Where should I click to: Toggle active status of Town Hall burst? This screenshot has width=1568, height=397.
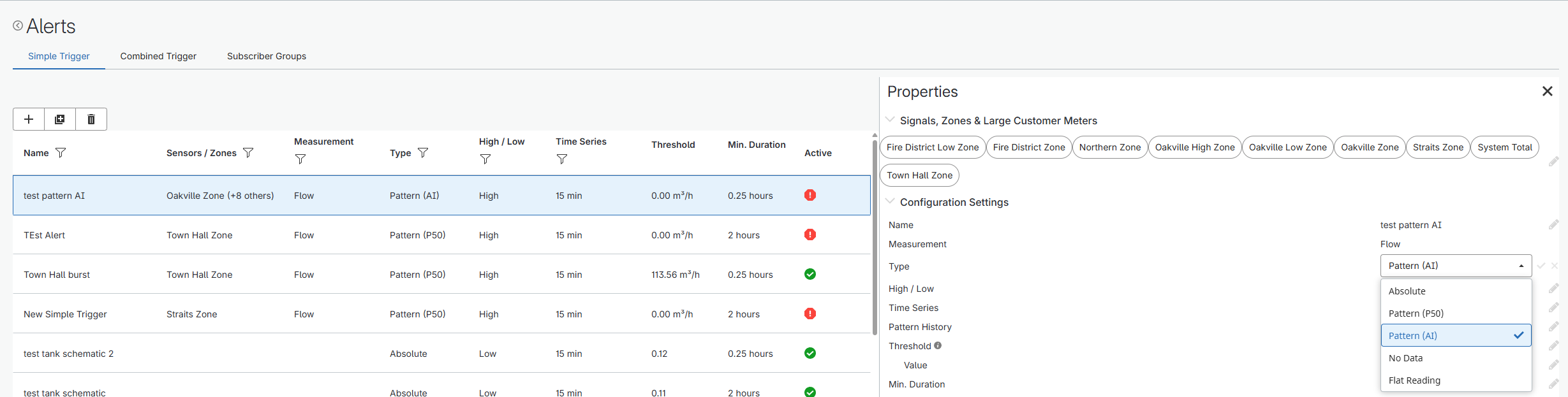[x=810, y=274]
